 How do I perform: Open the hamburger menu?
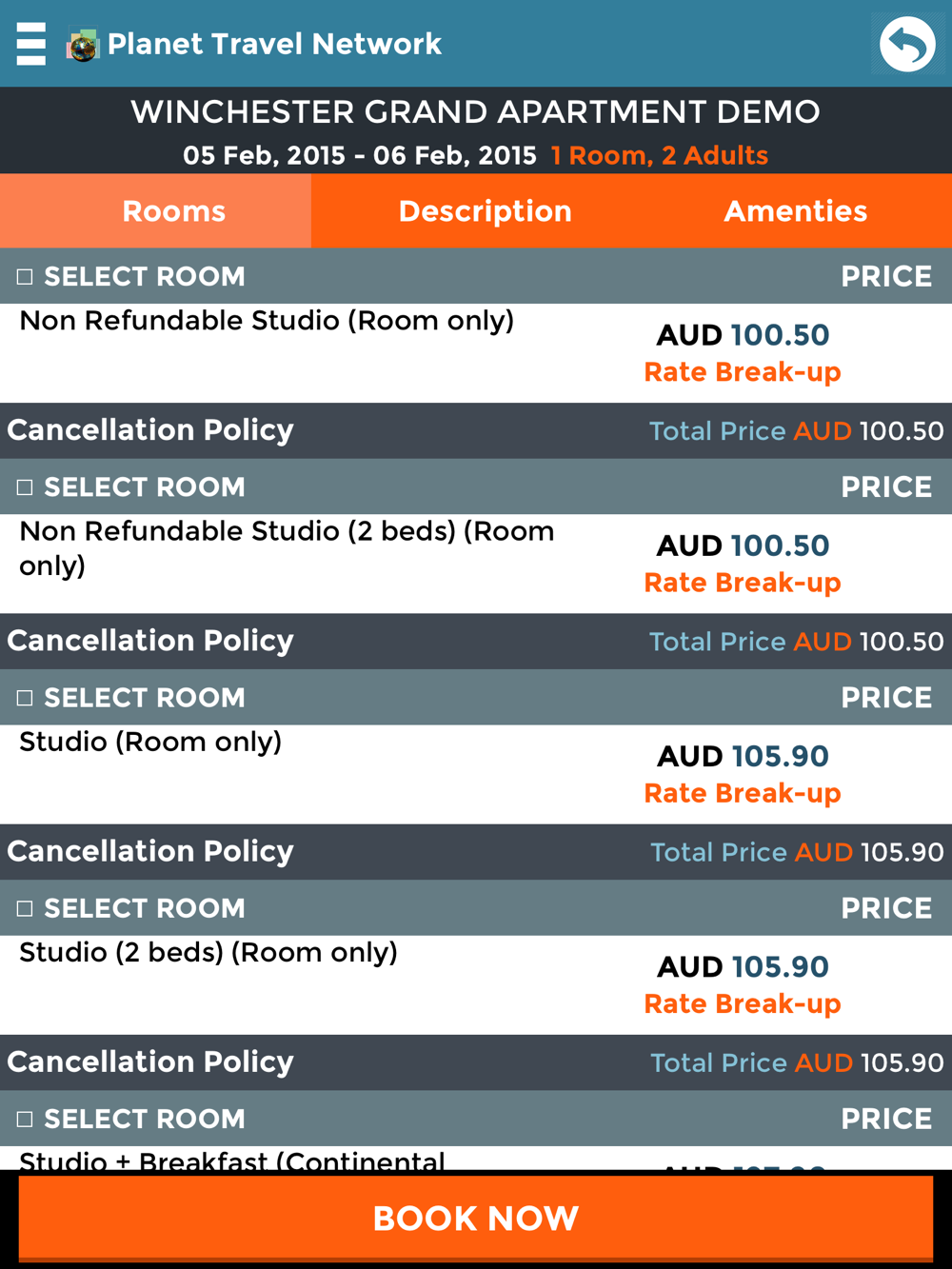coord(31,44)
